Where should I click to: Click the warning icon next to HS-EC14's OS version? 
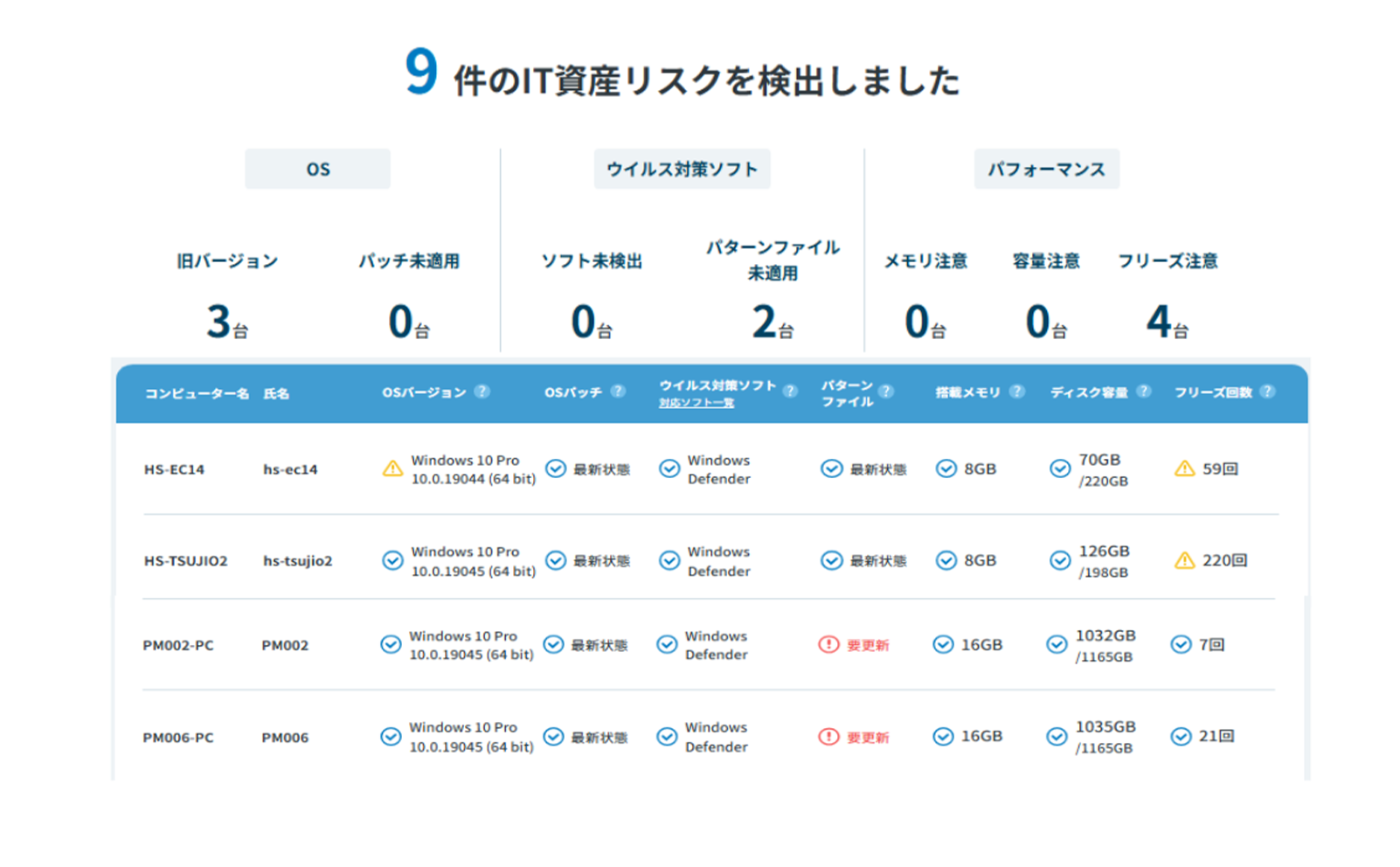(x=392, y=468)
